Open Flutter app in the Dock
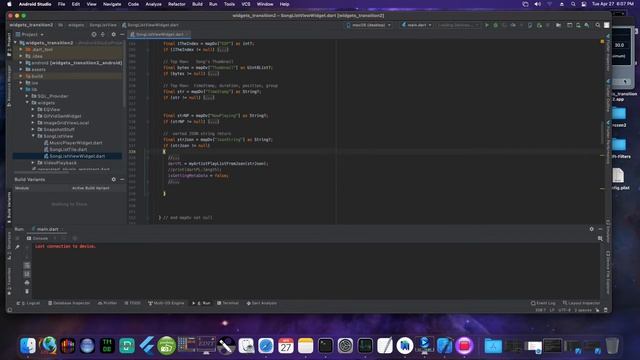Image resolution: width=640 pixels, height=360 pixels. (147, 345)
